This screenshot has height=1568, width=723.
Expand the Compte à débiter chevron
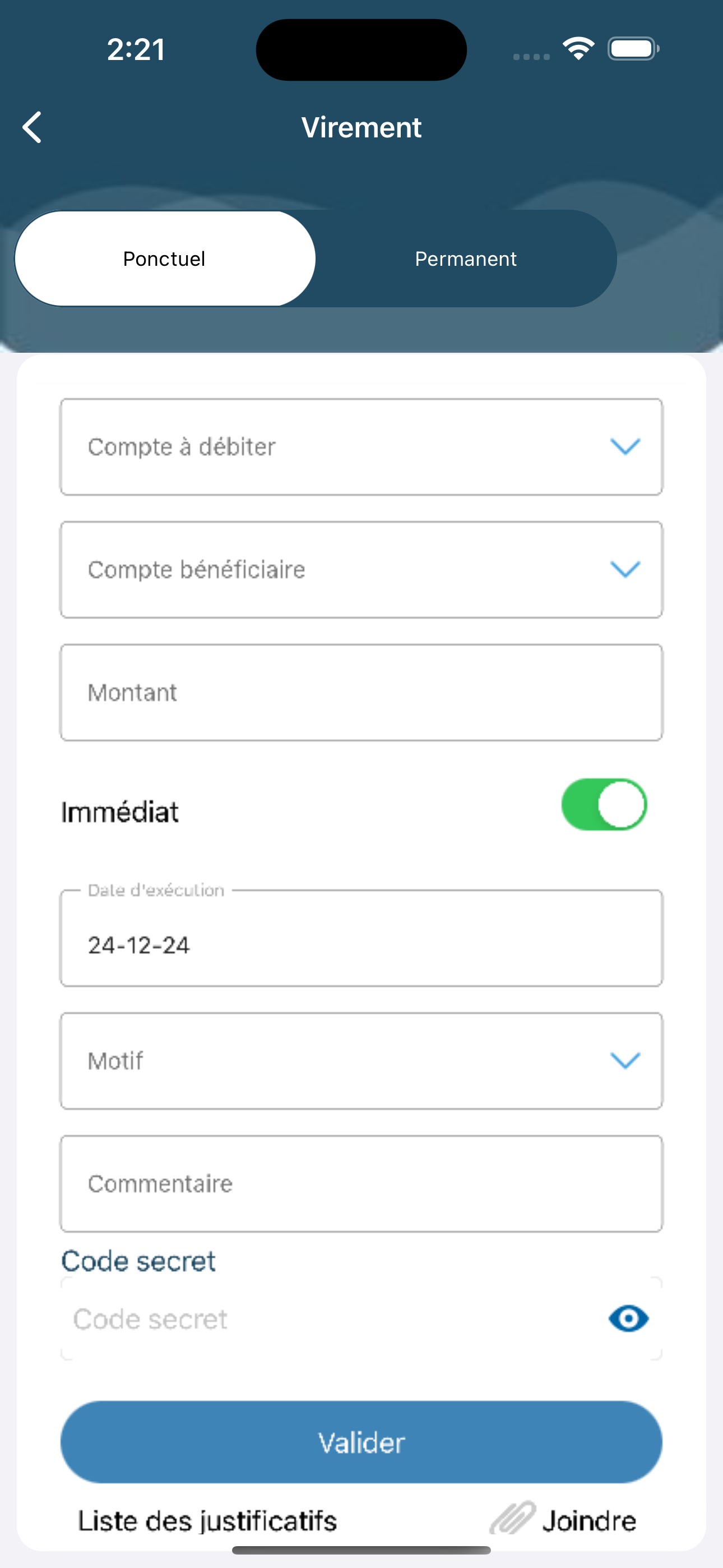coord(625,446)
